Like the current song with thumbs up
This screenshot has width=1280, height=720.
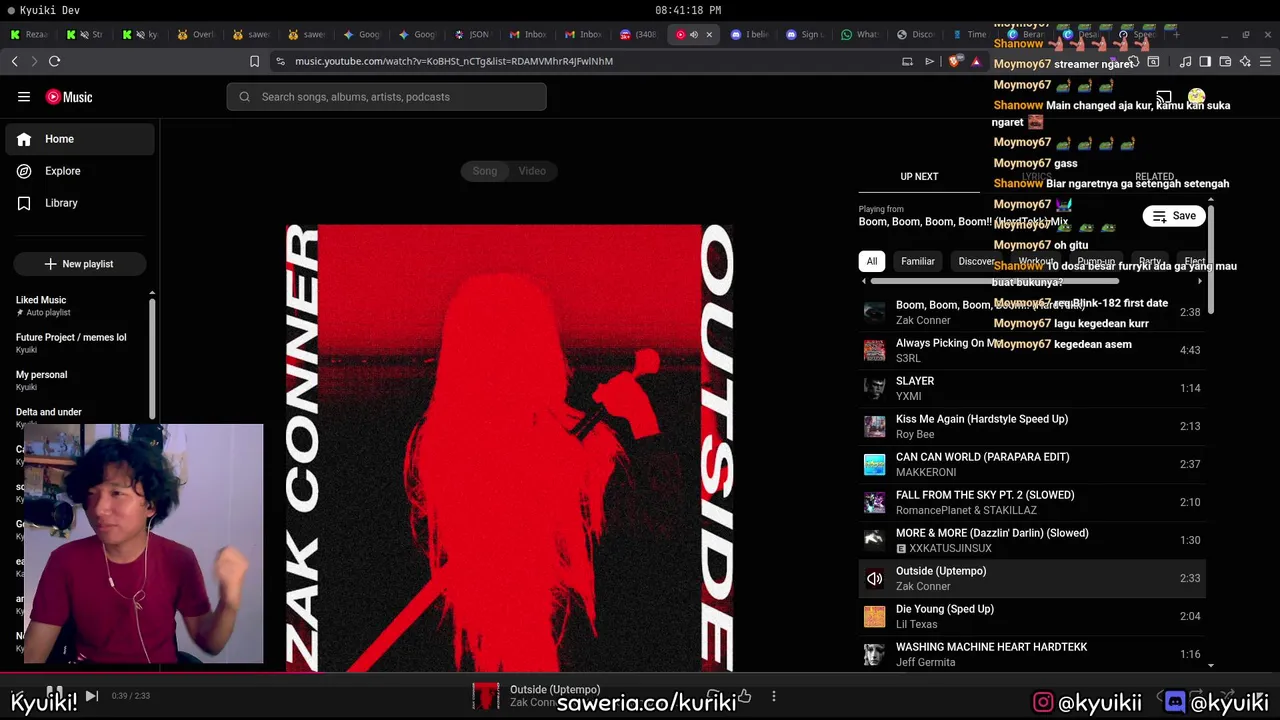[744, 696]
